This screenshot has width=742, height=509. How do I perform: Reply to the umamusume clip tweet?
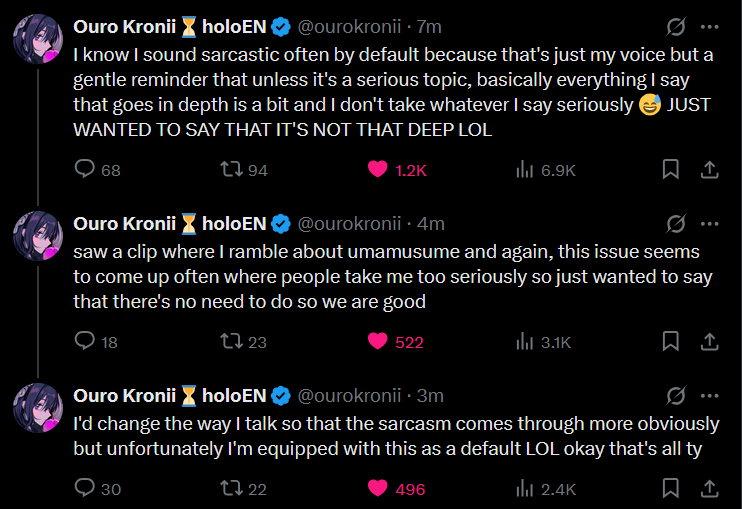point(86,342)
